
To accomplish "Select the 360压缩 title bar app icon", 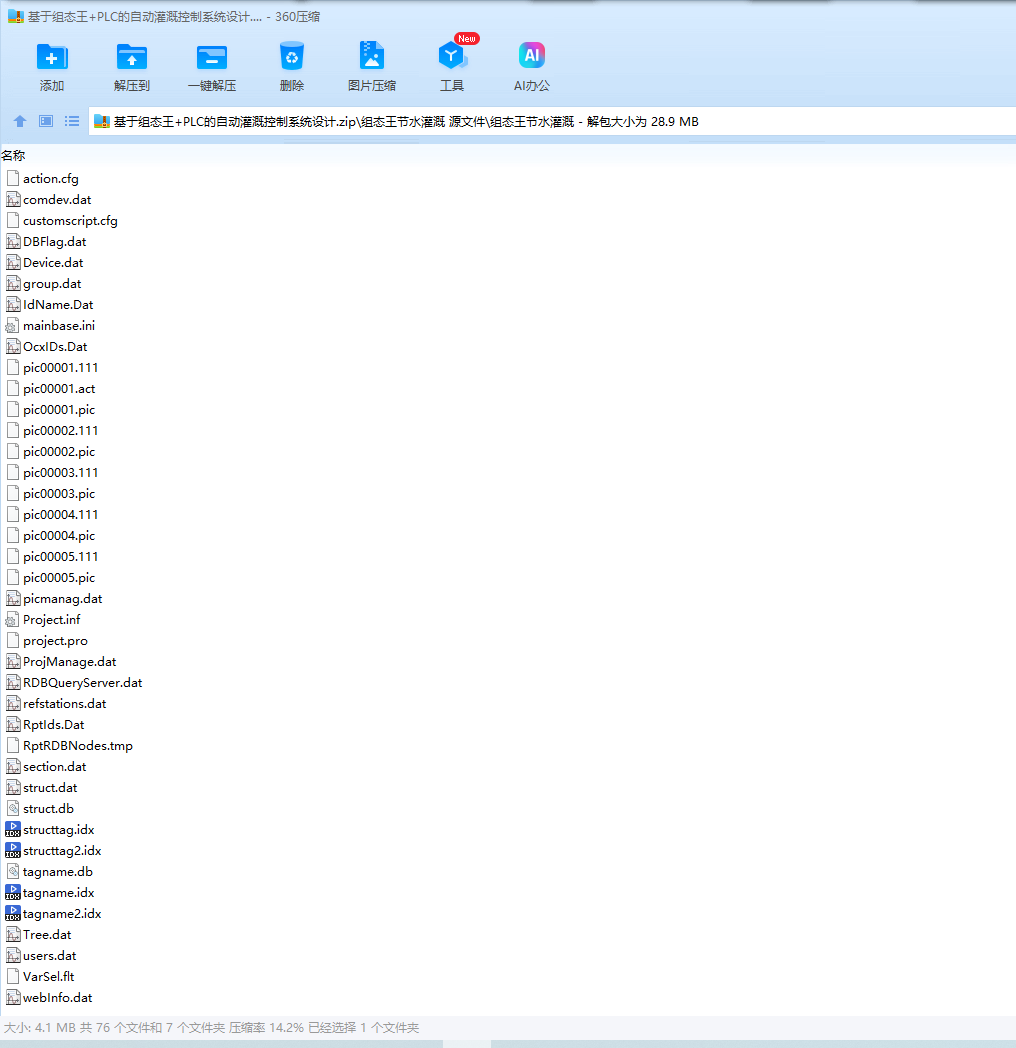I will tap(15, 17).
